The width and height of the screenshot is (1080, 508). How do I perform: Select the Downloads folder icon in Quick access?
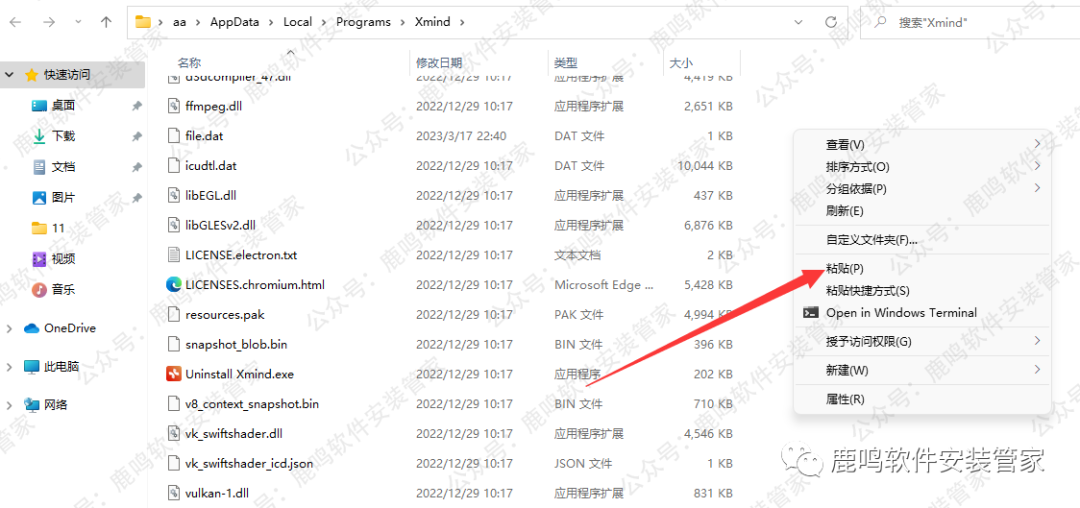[x=40, y=136]
